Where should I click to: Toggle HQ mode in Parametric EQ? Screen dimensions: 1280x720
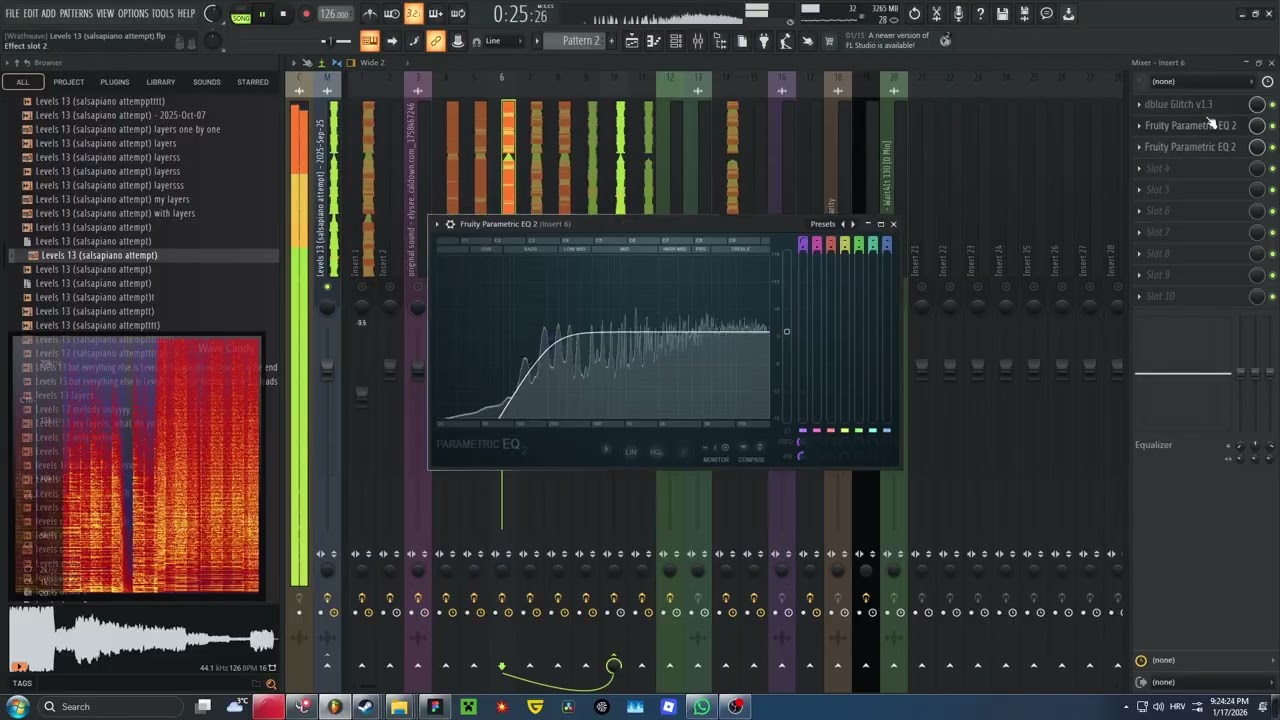656,452
